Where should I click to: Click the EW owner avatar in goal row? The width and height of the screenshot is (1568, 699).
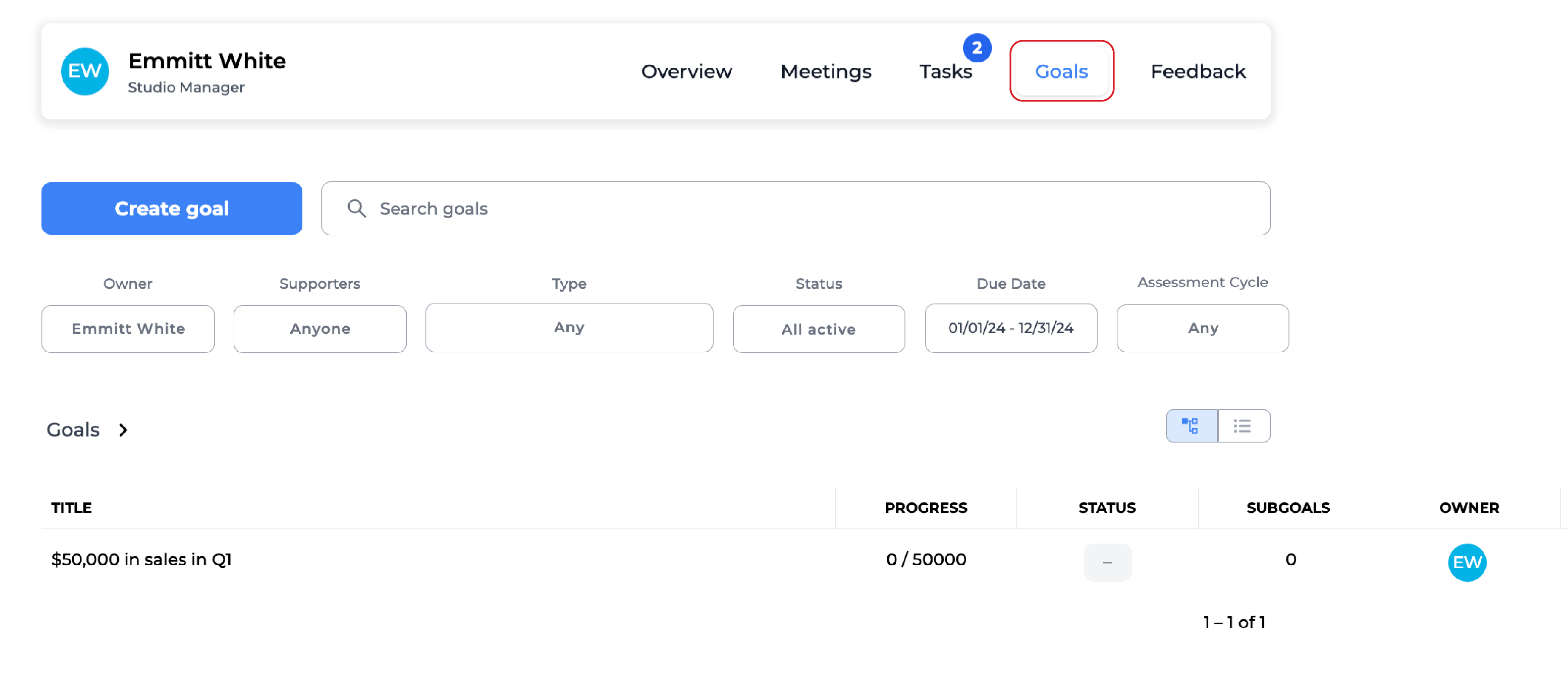[1466, 562]
